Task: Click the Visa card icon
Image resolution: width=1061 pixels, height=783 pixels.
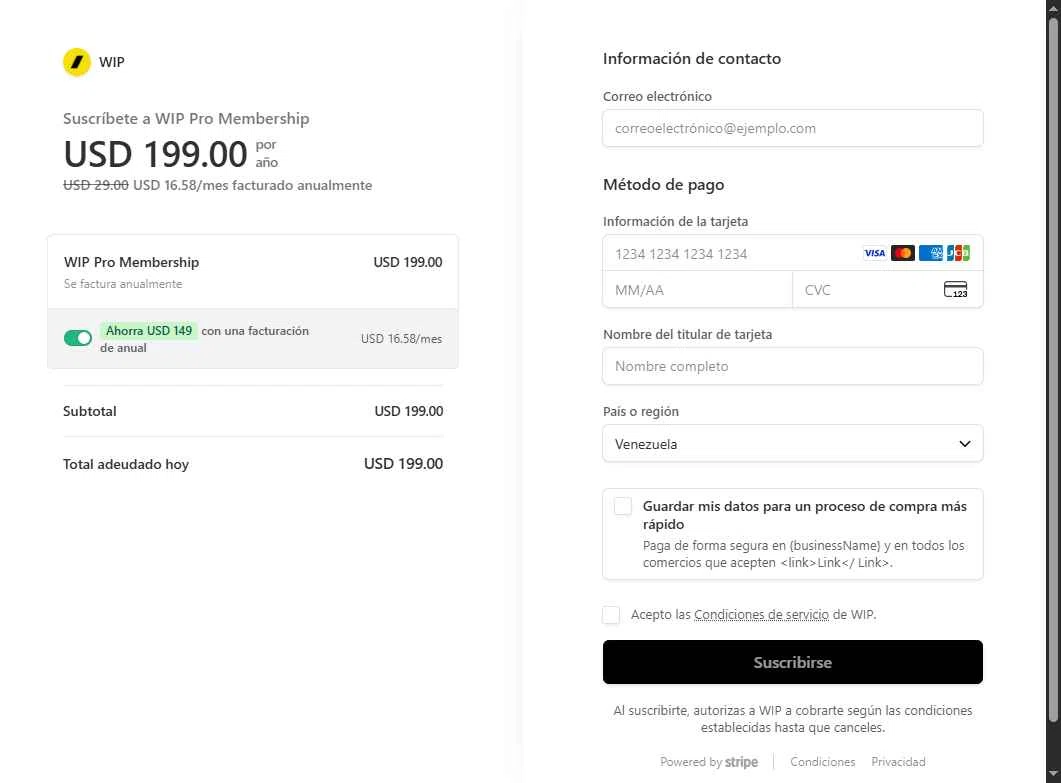Action: 874,253
